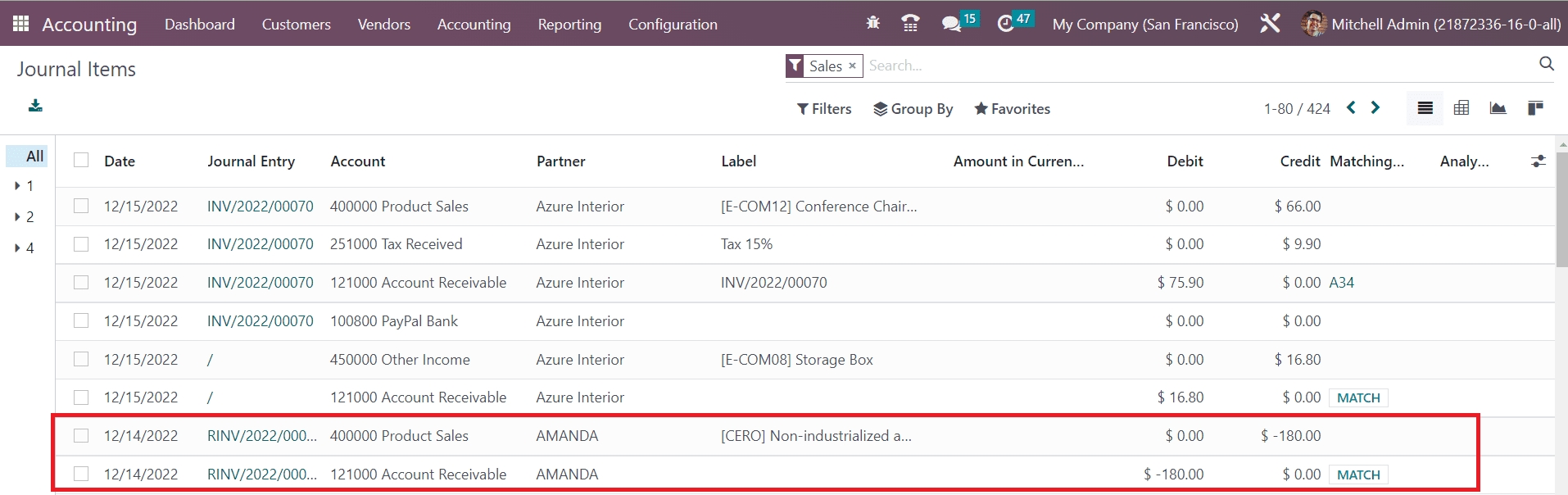Open the optional columns settings dropdown
The image size is (1568, 495).
click(x=1538, y=161)
